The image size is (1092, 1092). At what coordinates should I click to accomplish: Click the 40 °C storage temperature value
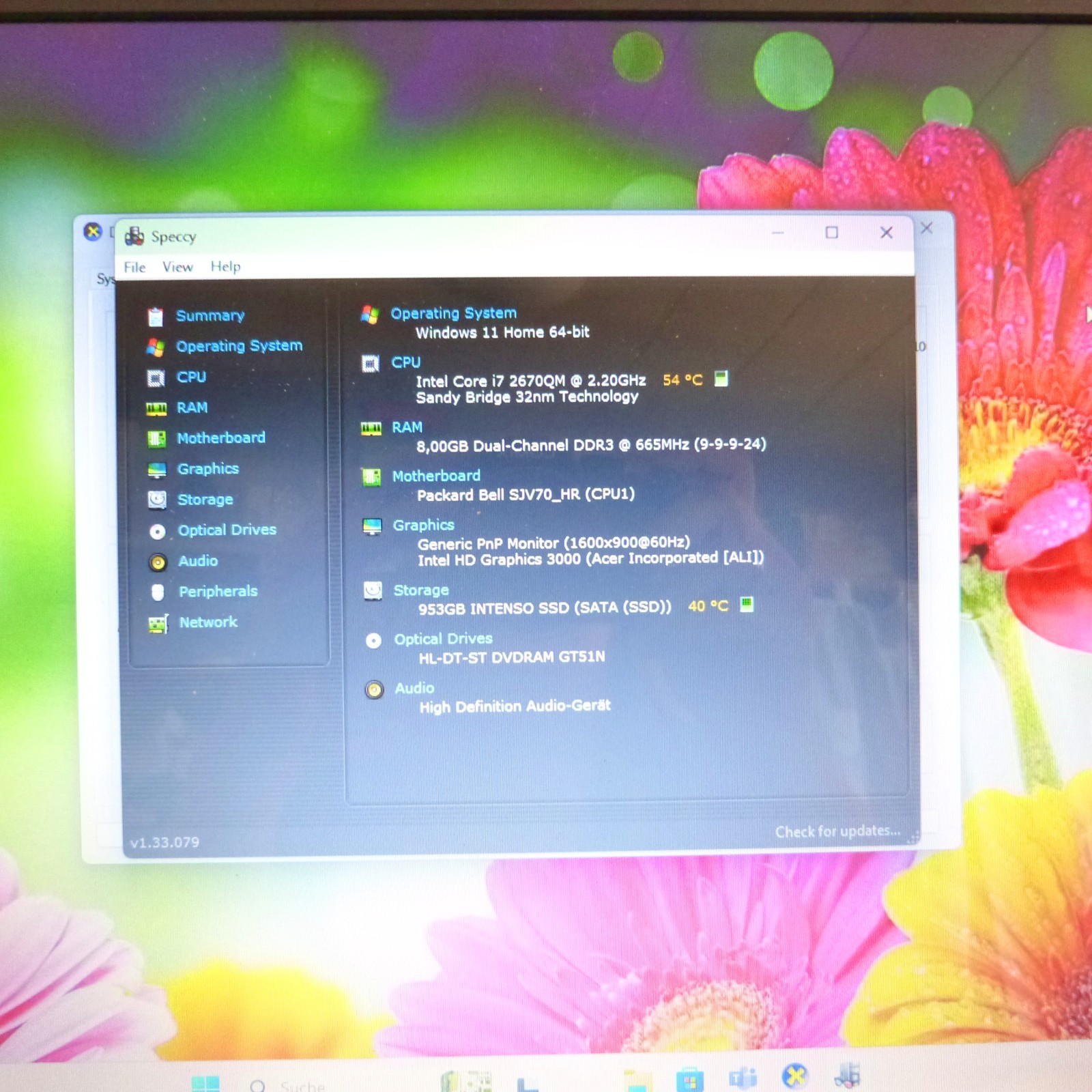coord(708,606)
